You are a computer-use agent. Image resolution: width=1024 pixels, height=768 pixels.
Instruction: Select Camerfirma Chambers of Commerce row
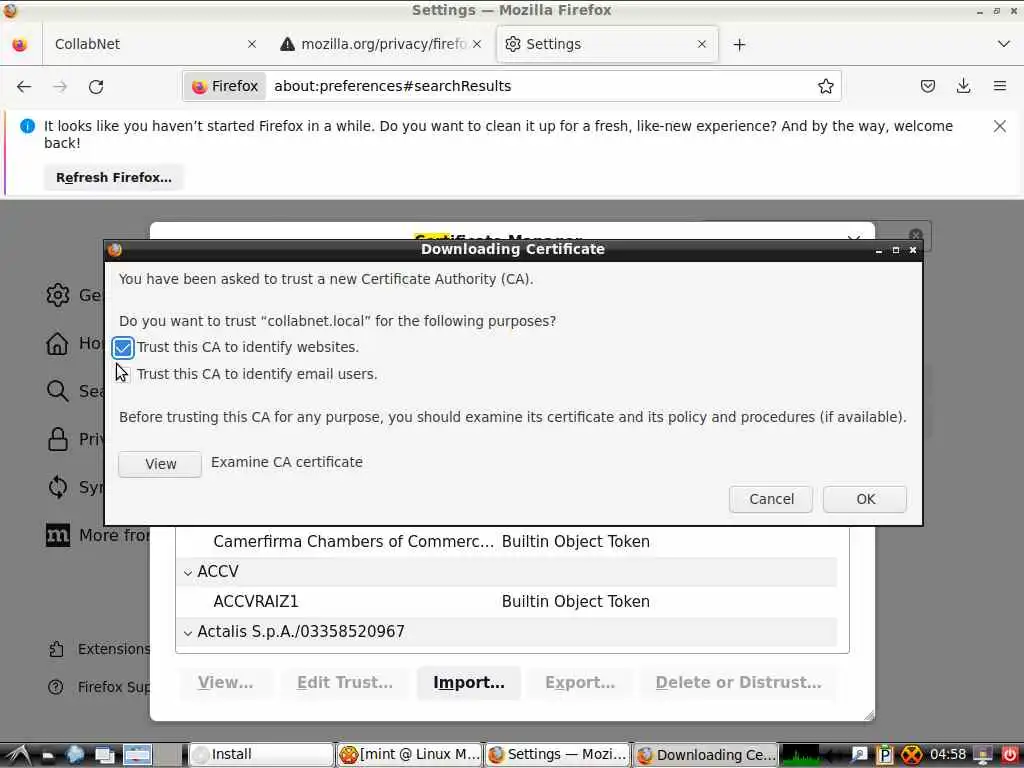506,542
